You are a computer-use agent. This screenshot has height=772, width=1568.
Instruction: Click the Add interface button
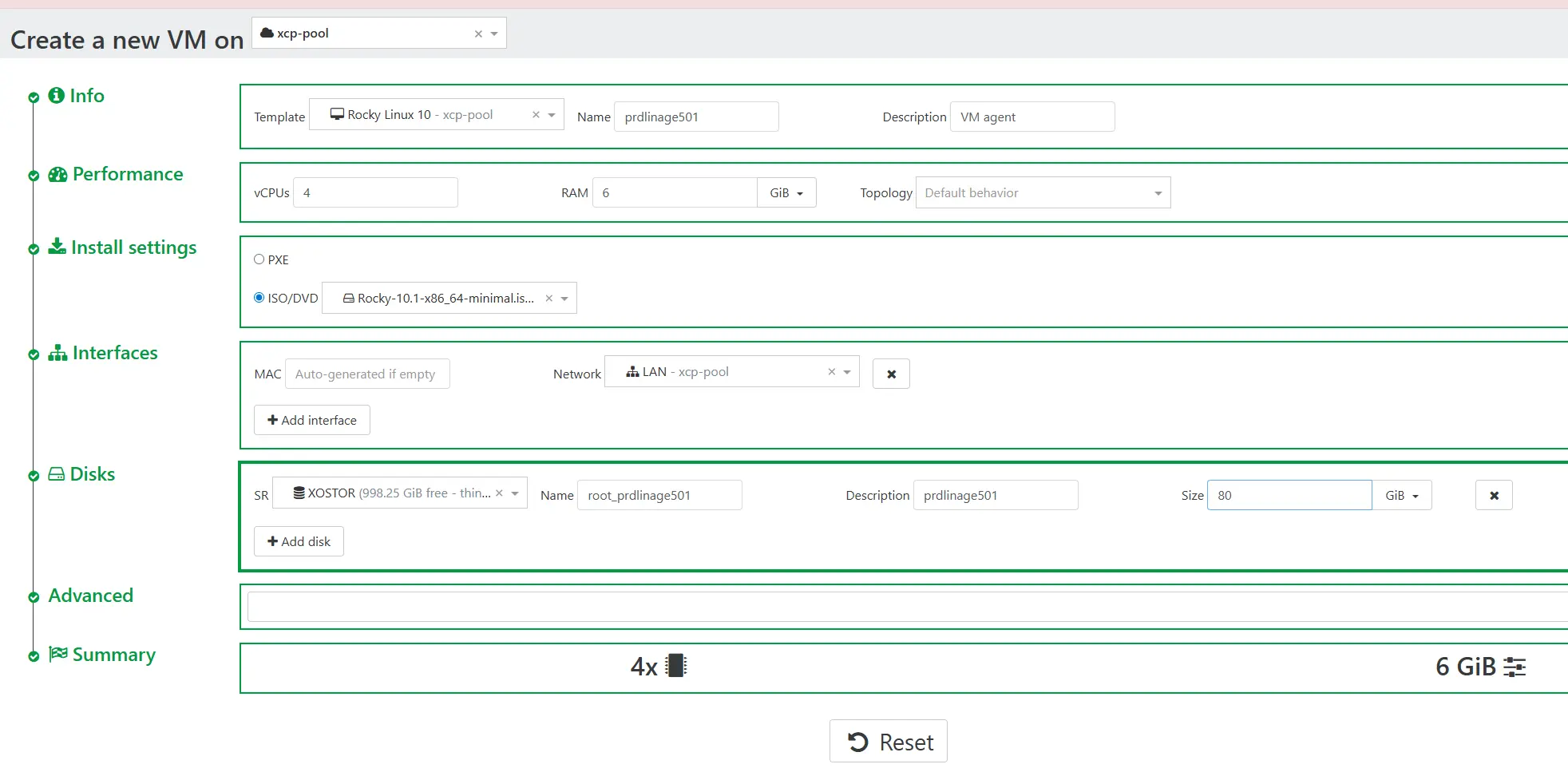(x=312, y=420)
